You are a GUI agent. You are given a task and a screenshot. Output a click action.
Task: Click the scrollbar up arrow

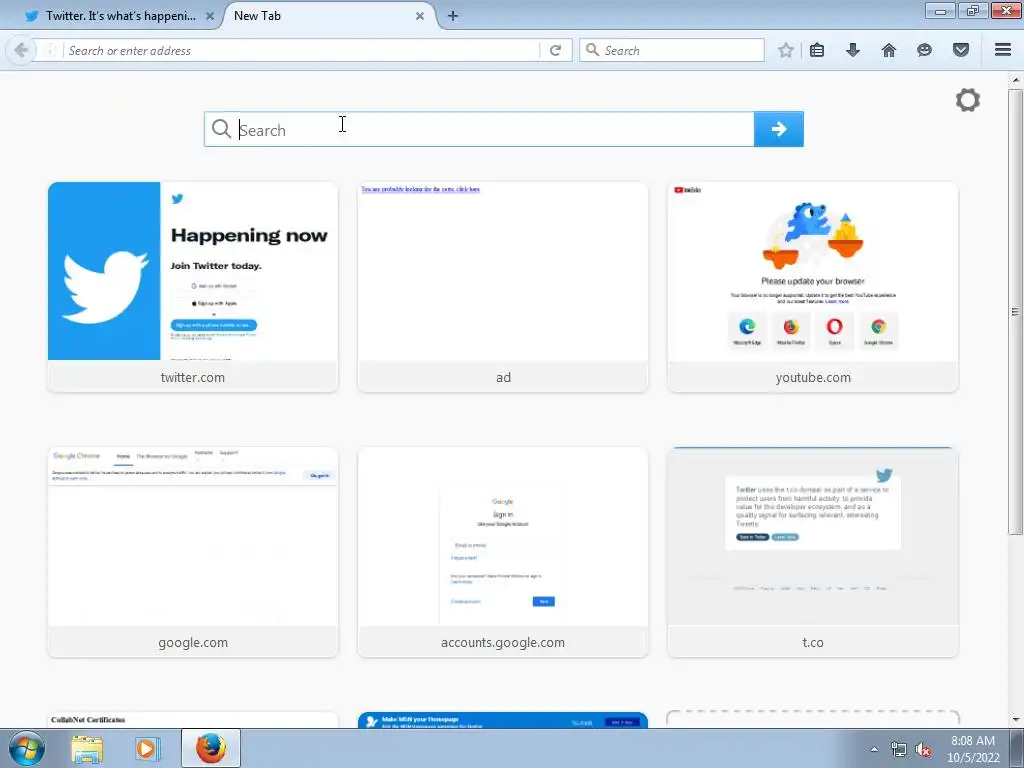[x=1015, y=80]
